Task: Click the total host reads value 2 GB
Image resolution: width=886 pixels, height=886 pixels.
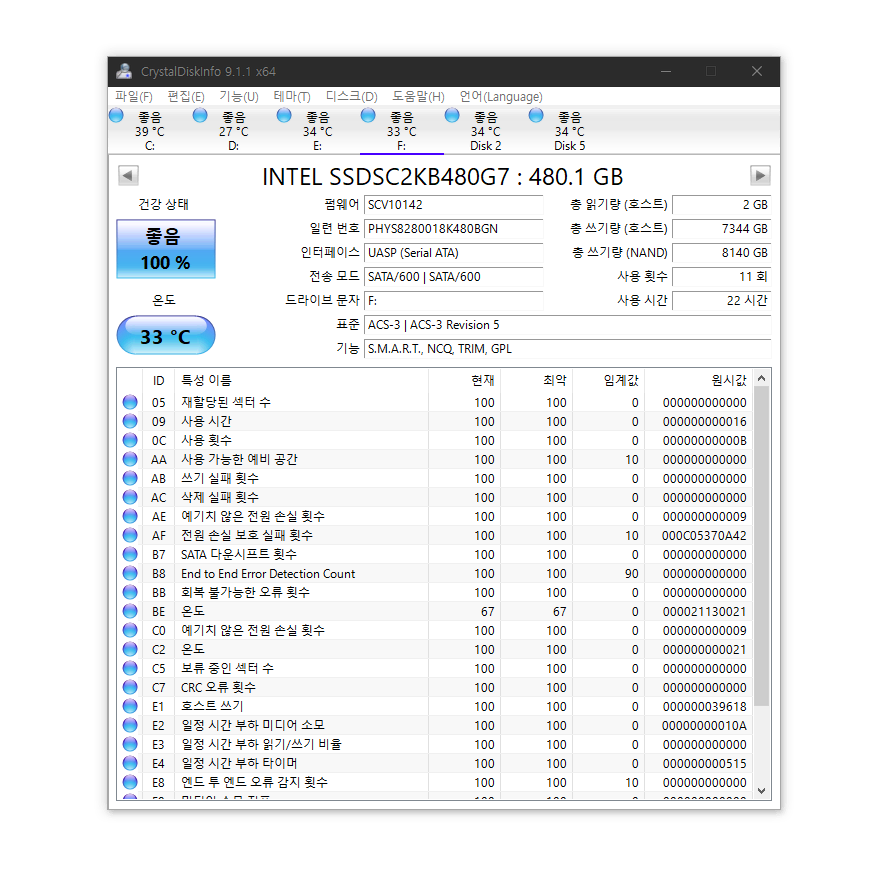Action: tap(722, 205)
